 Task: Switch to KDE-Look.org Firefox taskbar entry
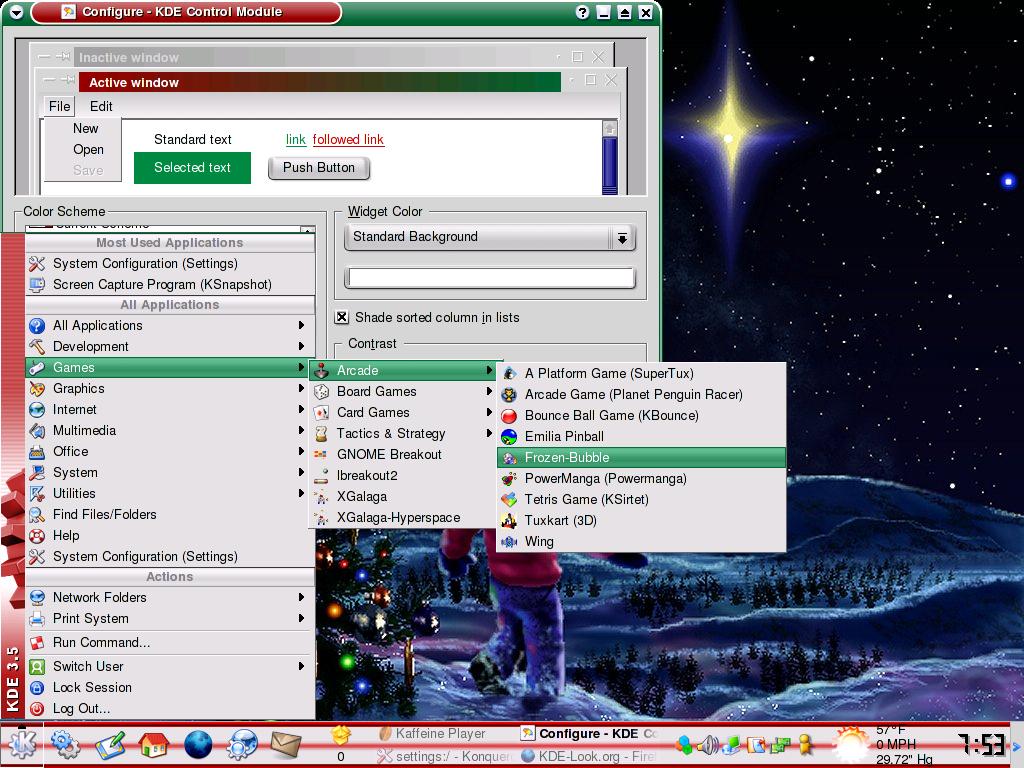(x=588, y=756)
